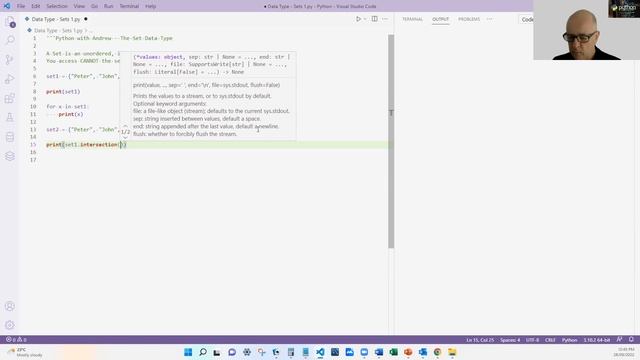The width and height of the screenshot is (640, 360).
Task: Open Microsoft Word from the taskbar
Action: tap(379, 352)
